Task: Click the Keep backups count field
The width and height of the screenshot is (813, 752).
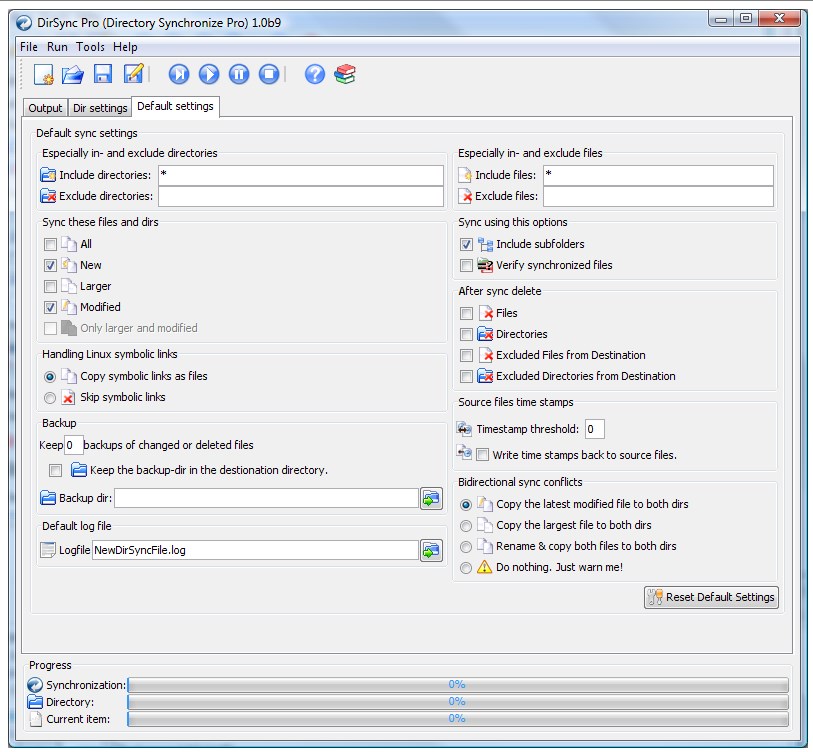Action: coord(73,445)
